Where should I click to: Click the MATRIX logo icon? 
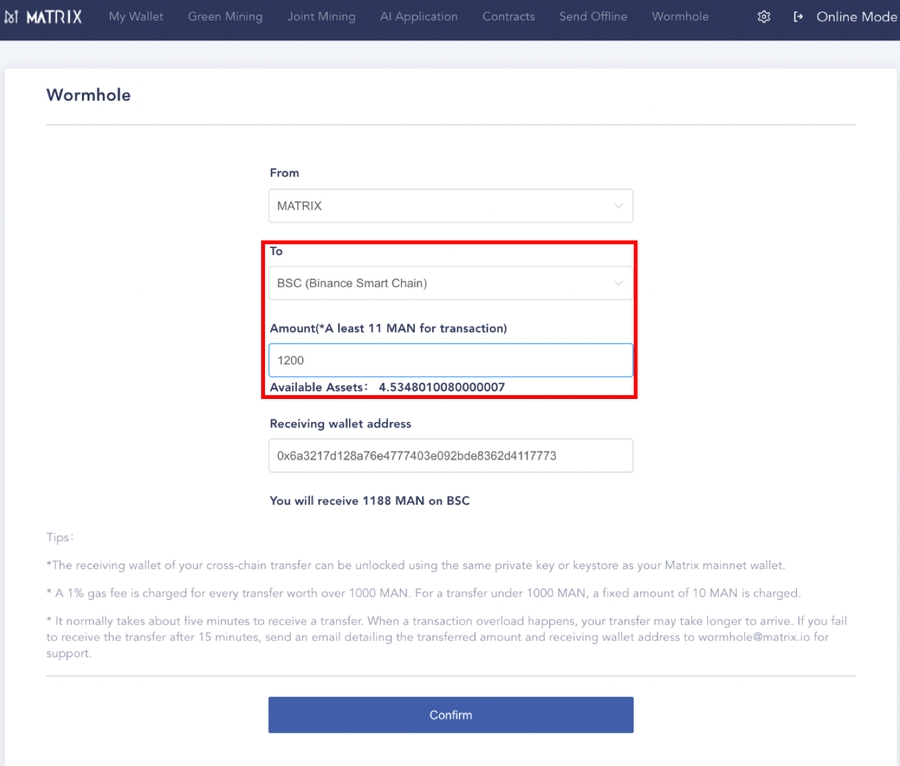click(x=12, y=17)
